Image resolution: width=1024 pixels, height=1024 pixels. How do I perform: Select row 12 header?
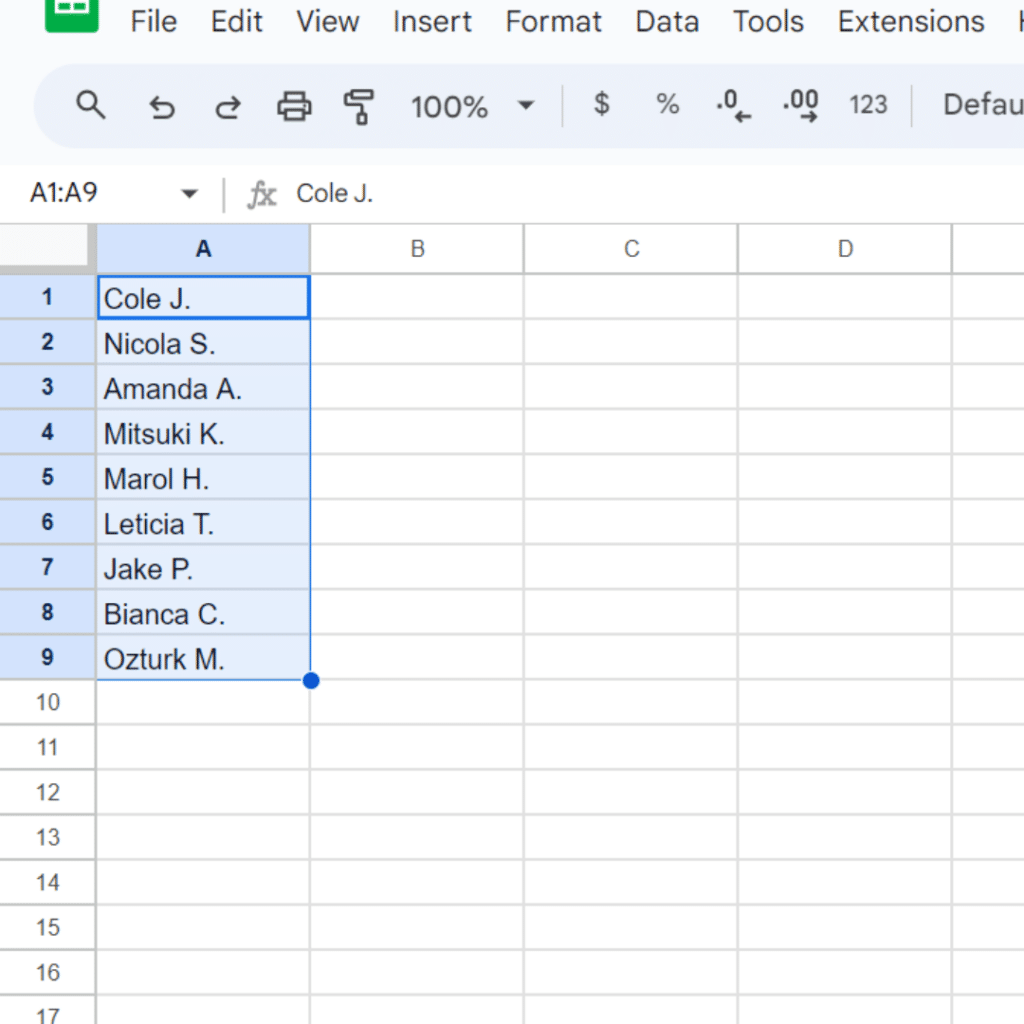click(47, 793)
